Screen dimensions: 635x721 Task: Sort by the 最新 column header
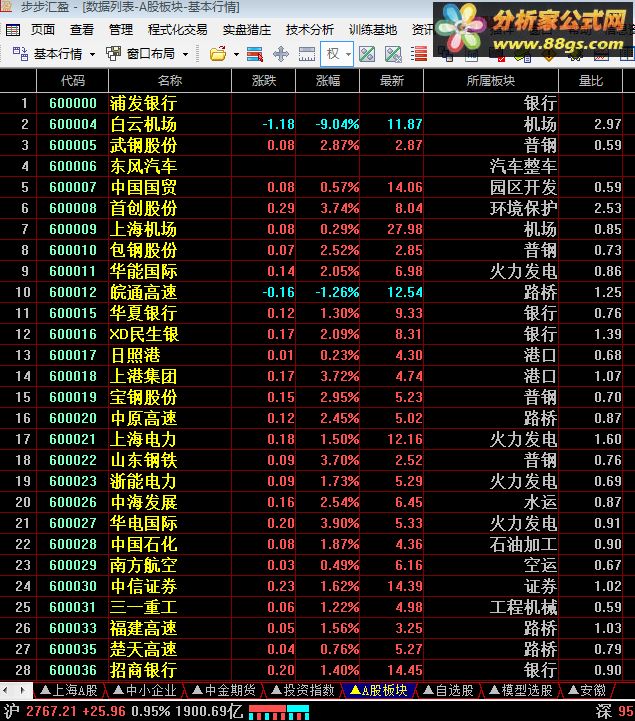pos(392,81)
